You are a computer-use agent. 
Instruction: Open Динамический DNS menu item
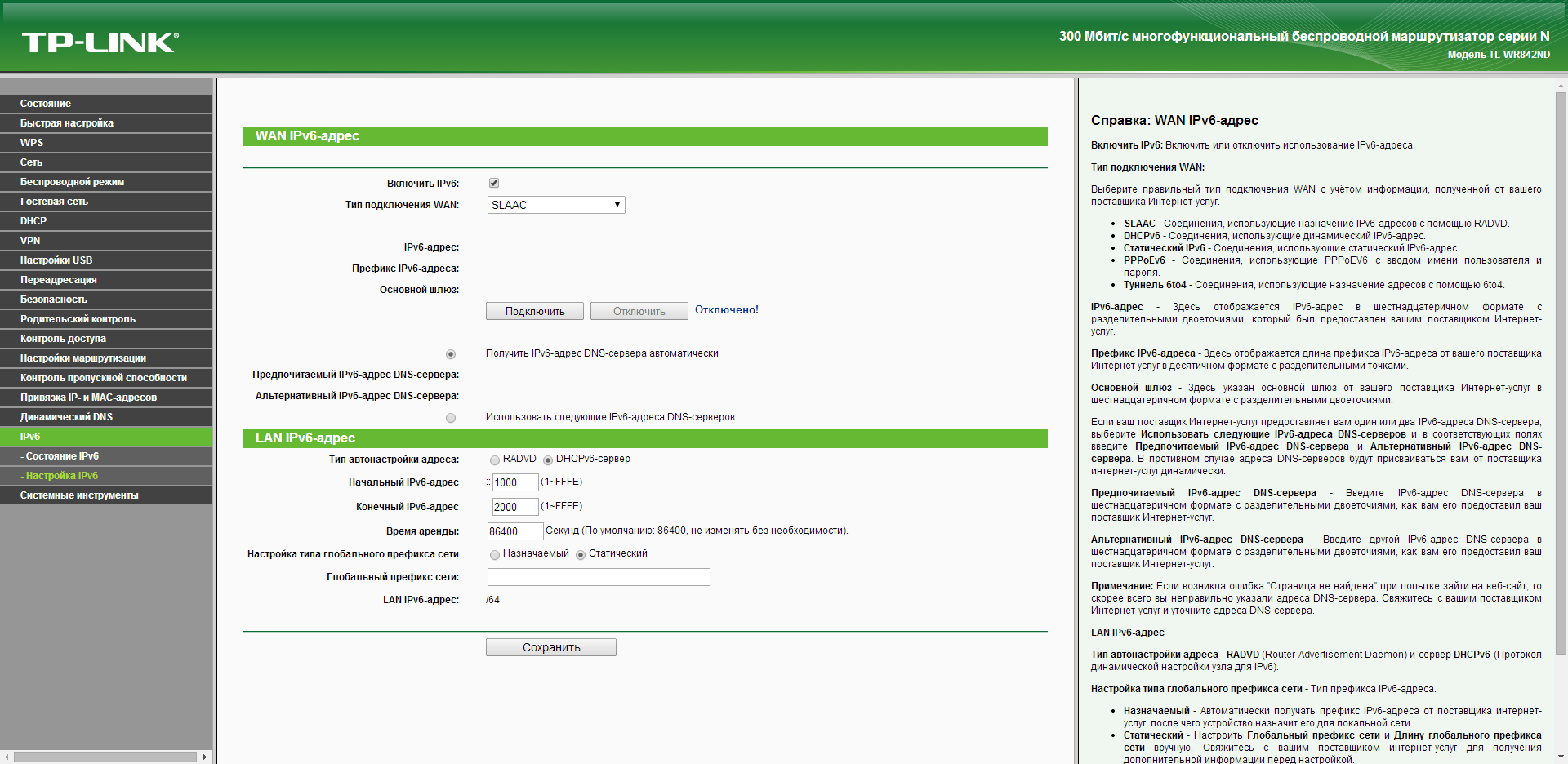pyautogui.click(x=106, y=417)
